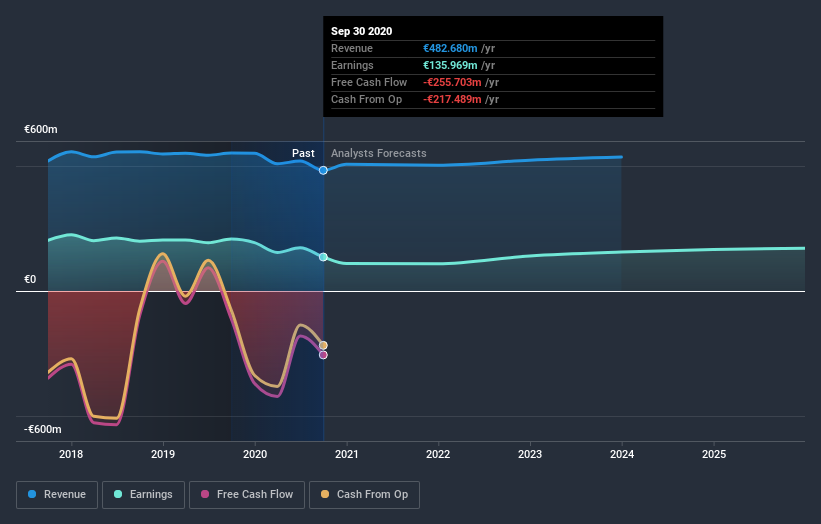Toggle the Cash From Op legend button

(x=364, y=495)
